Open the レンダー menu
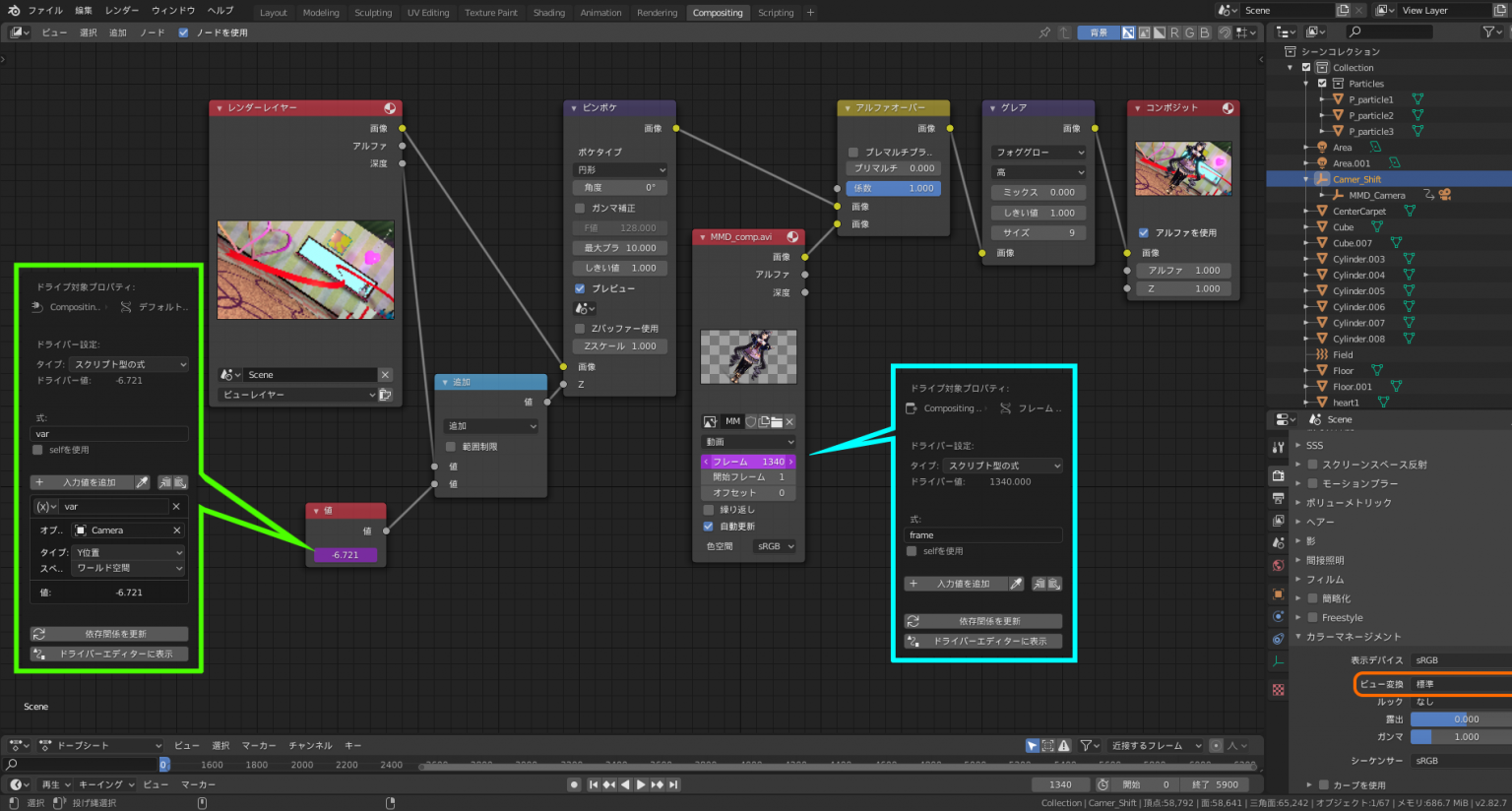This screenshot has height=811, width=1512. 124,10
